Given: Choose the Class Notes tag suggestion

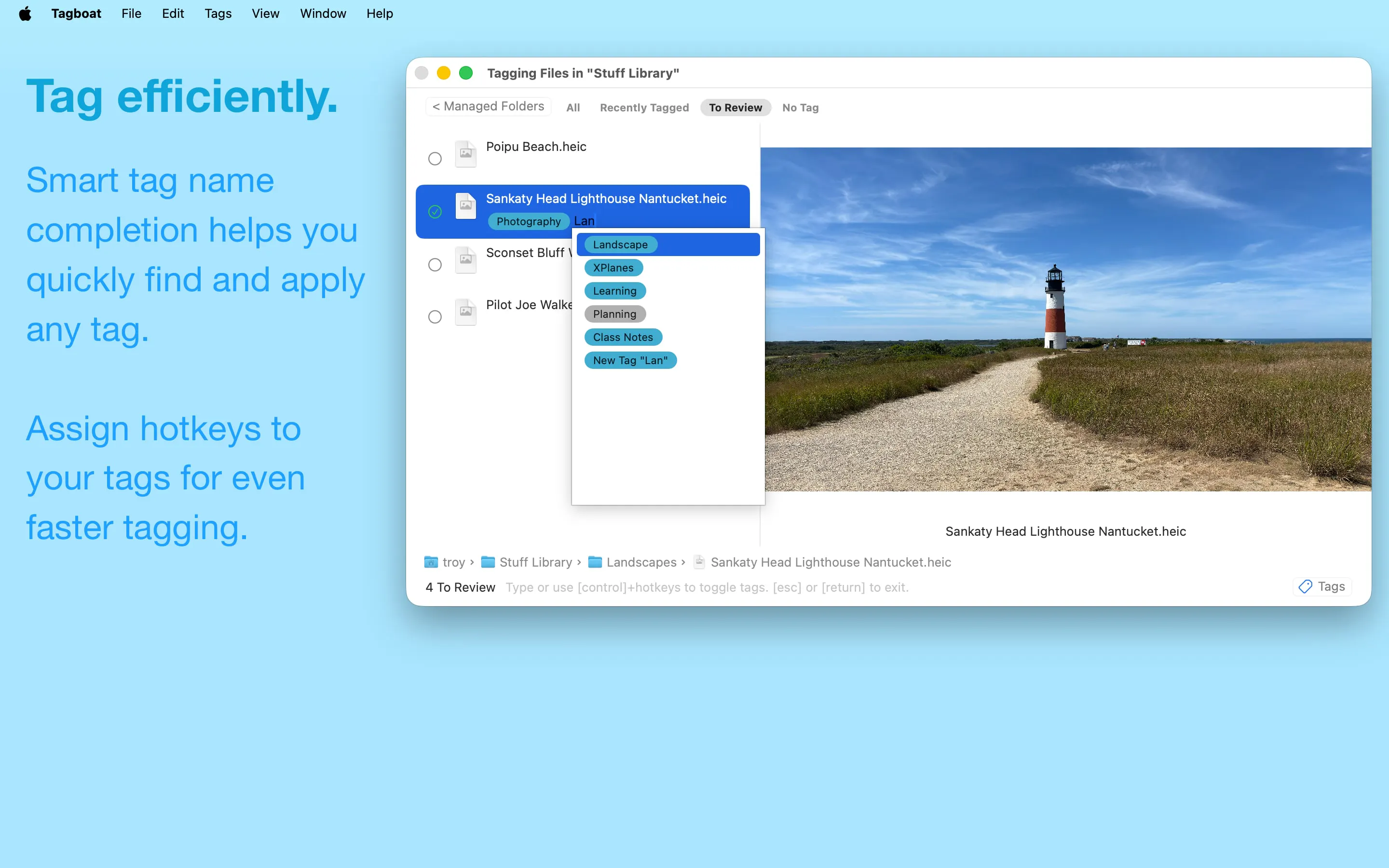Looking at the screenshot, I should pos(623,338).
